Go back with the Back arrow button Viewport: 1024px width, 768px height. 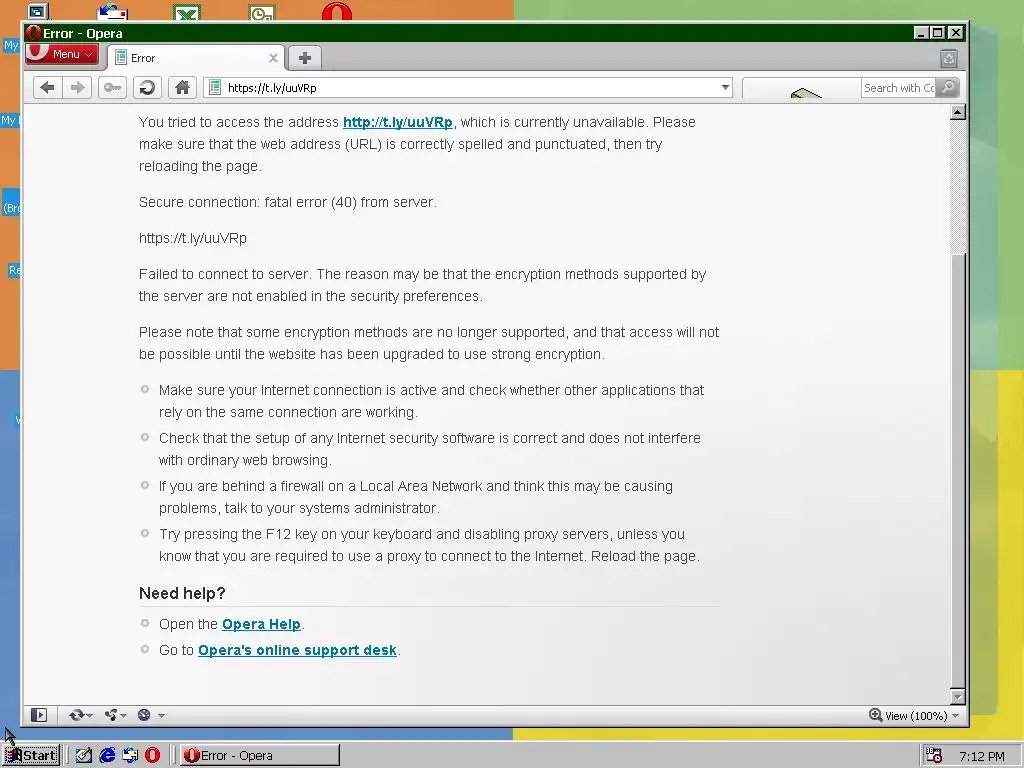coord(47,88)
